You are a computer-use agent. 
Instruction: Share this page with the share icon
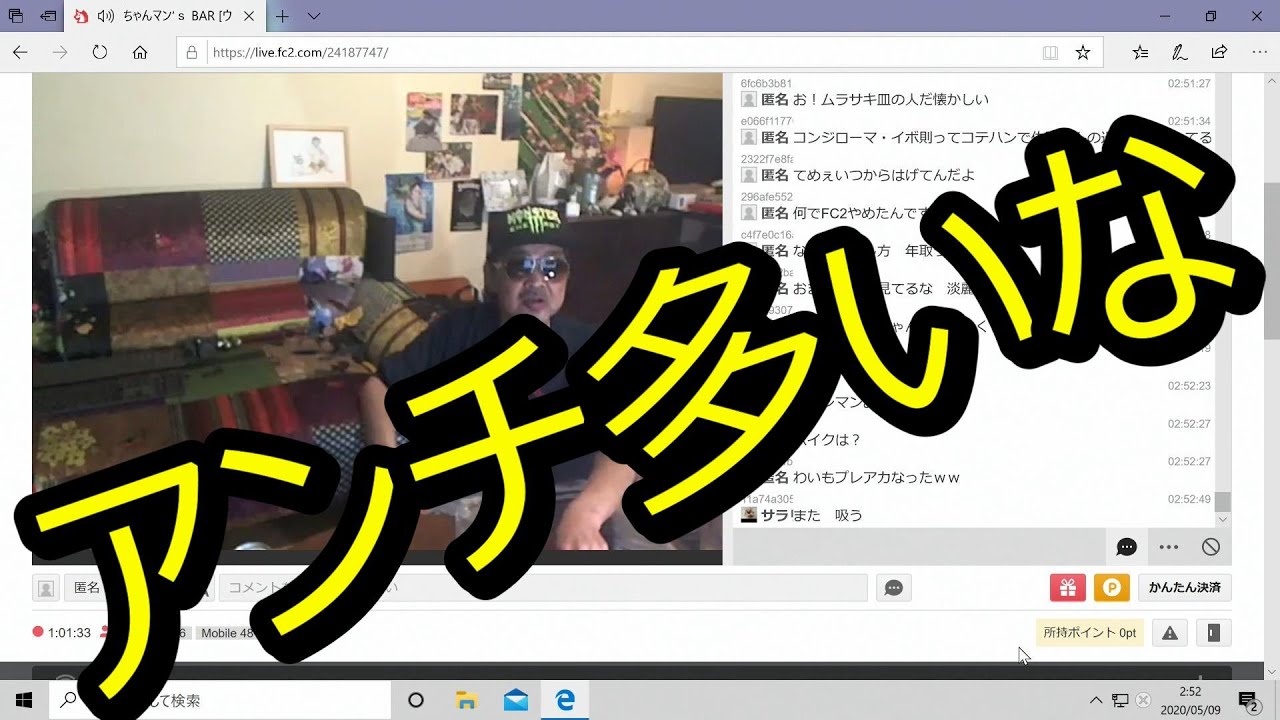click(1219, 52)
